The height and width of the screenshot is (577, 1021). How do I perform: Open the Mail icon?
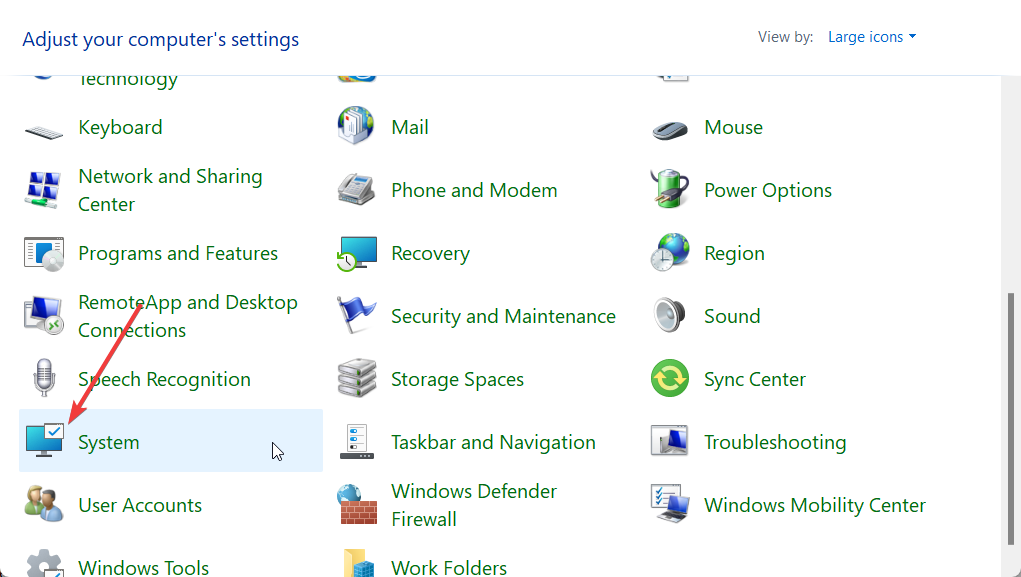click(x=356, y=127)
